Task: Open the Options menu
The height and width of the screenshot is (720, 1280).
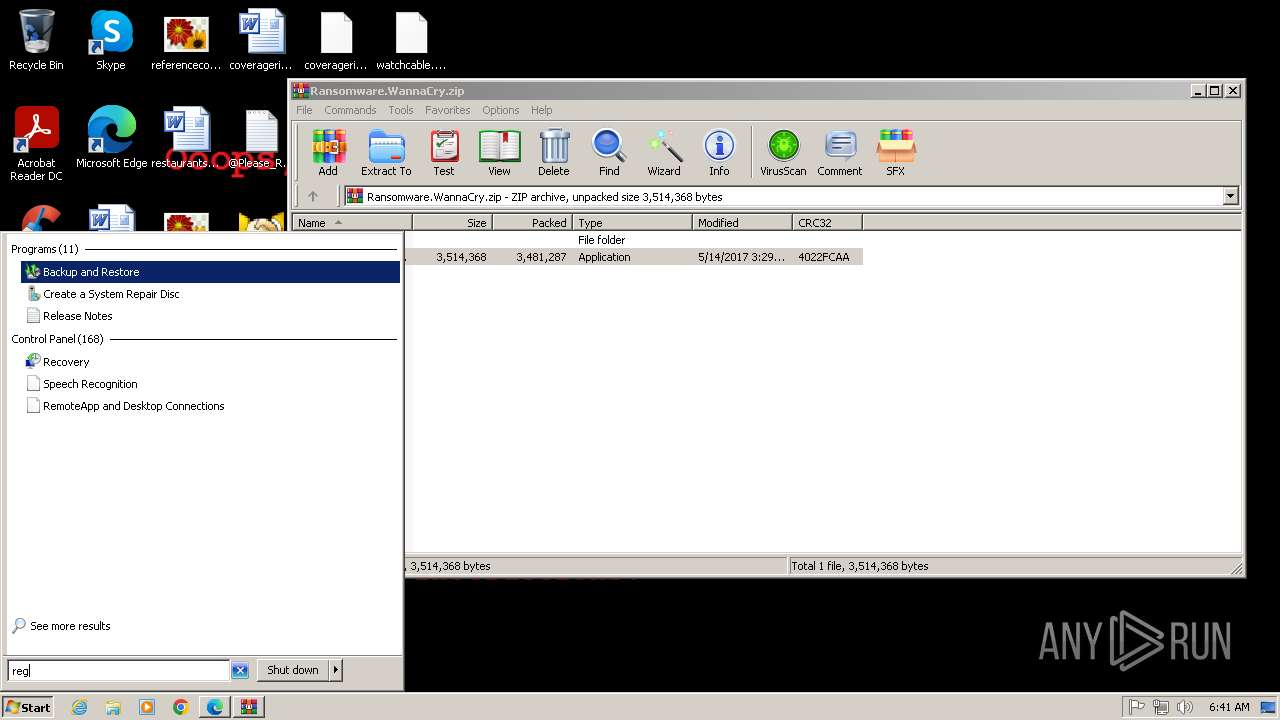Action: coord(500,110)
